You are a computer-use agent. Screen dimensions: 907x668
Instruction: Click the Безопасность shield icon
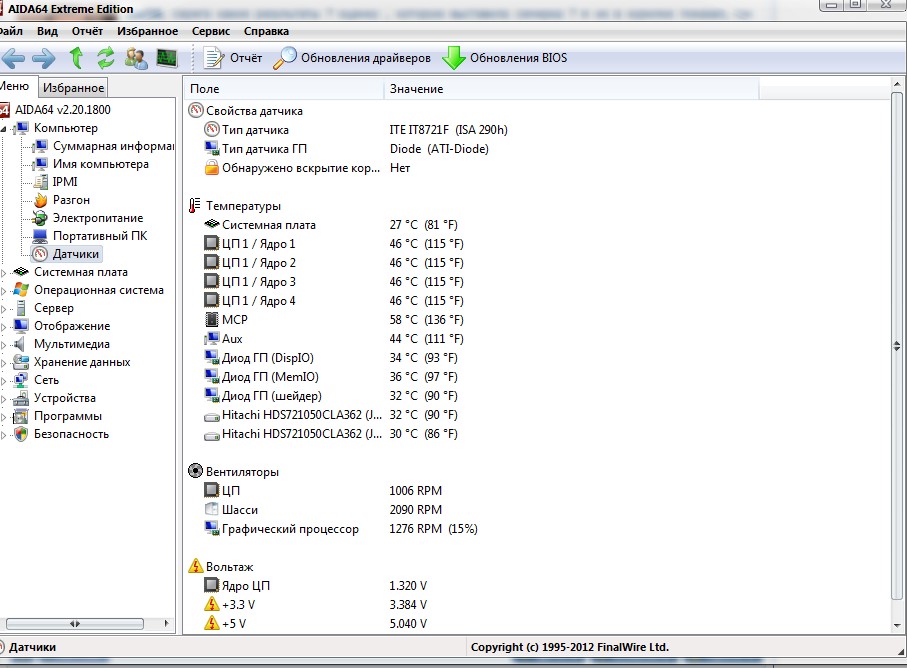21,434
